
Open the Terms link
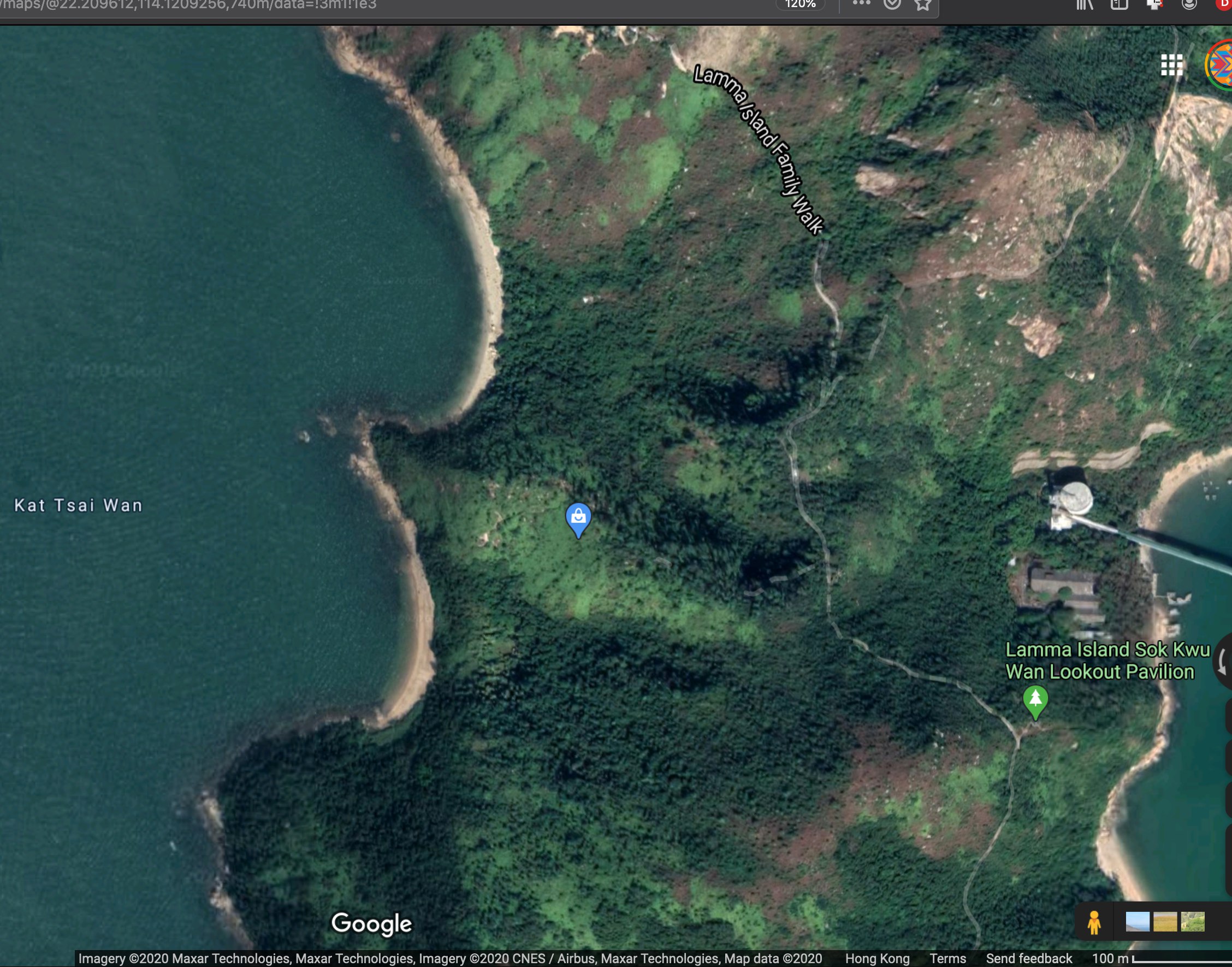coord(947,958)
